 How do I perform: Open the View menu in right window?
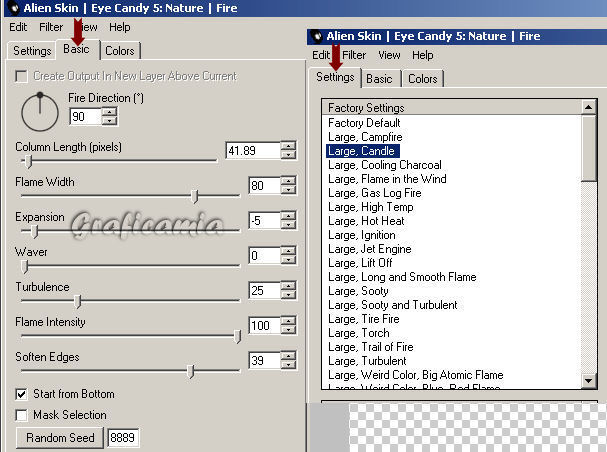click(389, 55)
